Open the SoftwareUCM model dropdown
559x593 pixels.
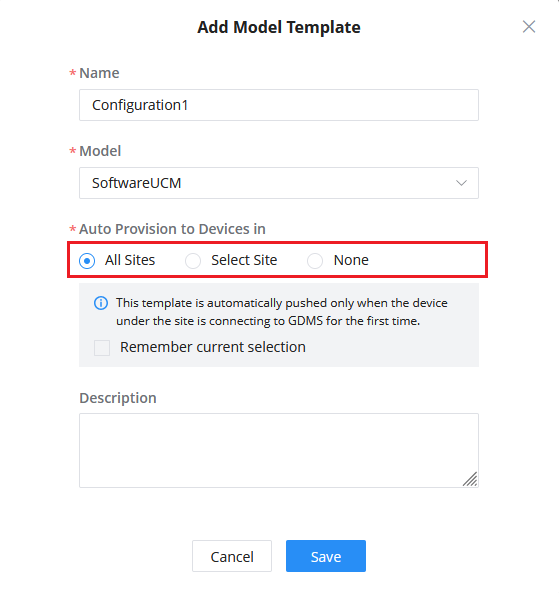(279, 183)
